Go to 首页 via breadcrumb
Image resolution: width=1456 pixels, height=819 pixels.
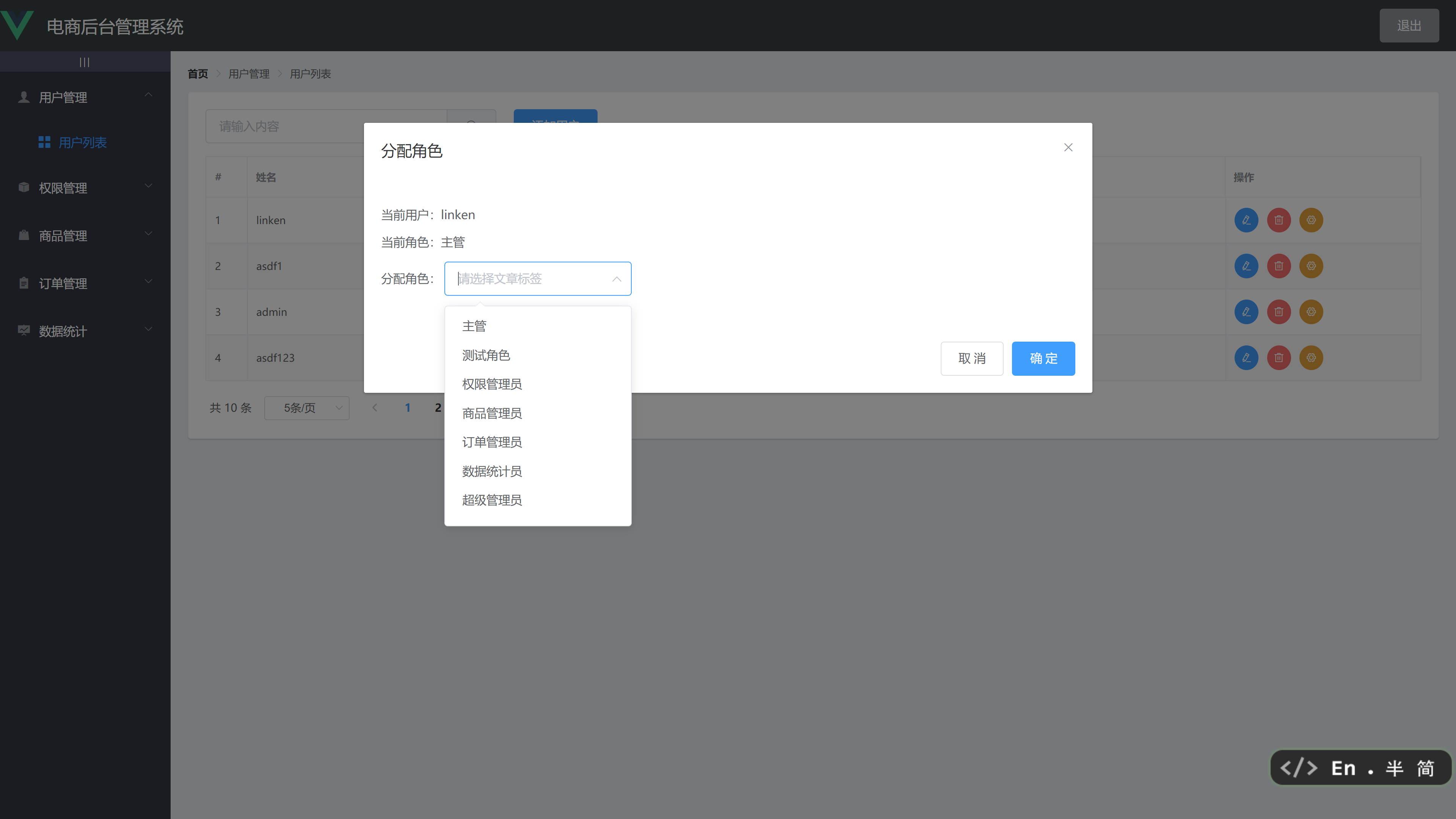coord(197,74)
